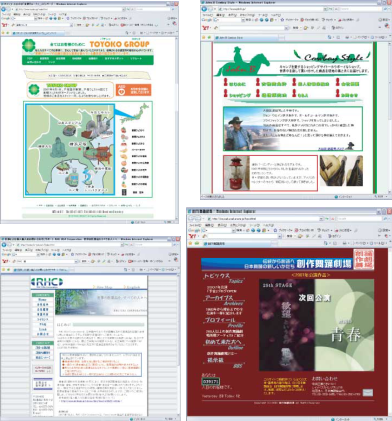Viewport: 392px width, 421px height.
Task: Open Favorites star in TOYOKO GROUP window
Action: pos(3,33)
